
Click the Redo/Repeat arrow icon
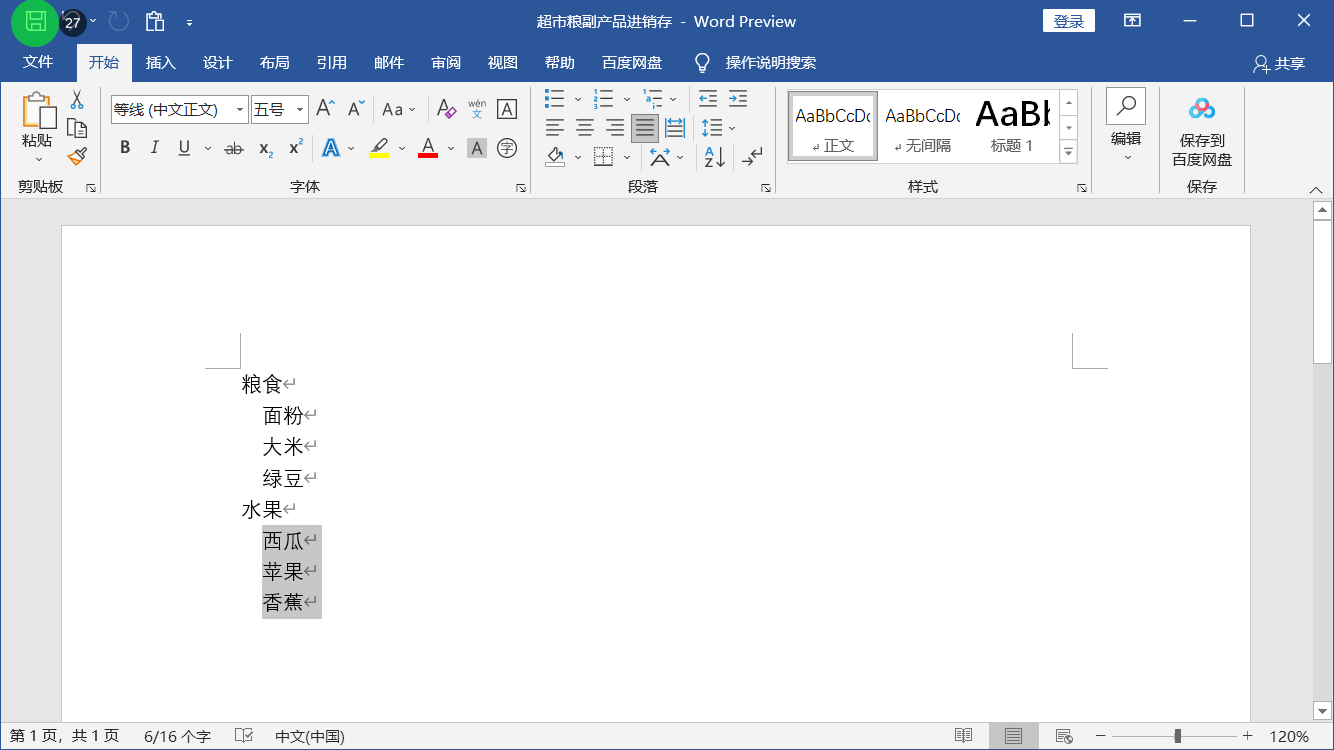coord(118,21)
